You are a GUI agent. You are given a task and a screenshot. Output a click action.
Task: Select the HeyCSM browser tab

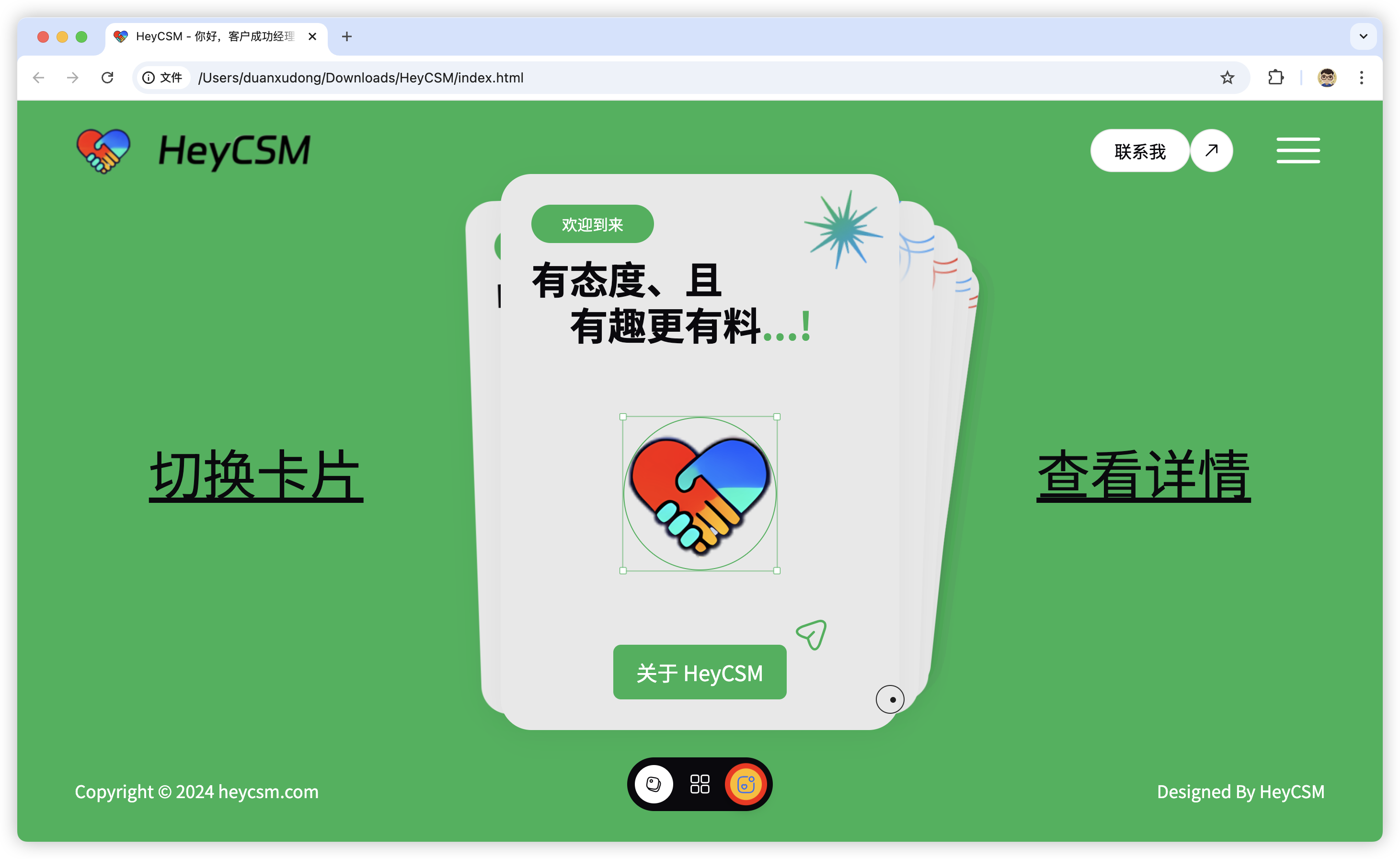click(x=215, y=36)
